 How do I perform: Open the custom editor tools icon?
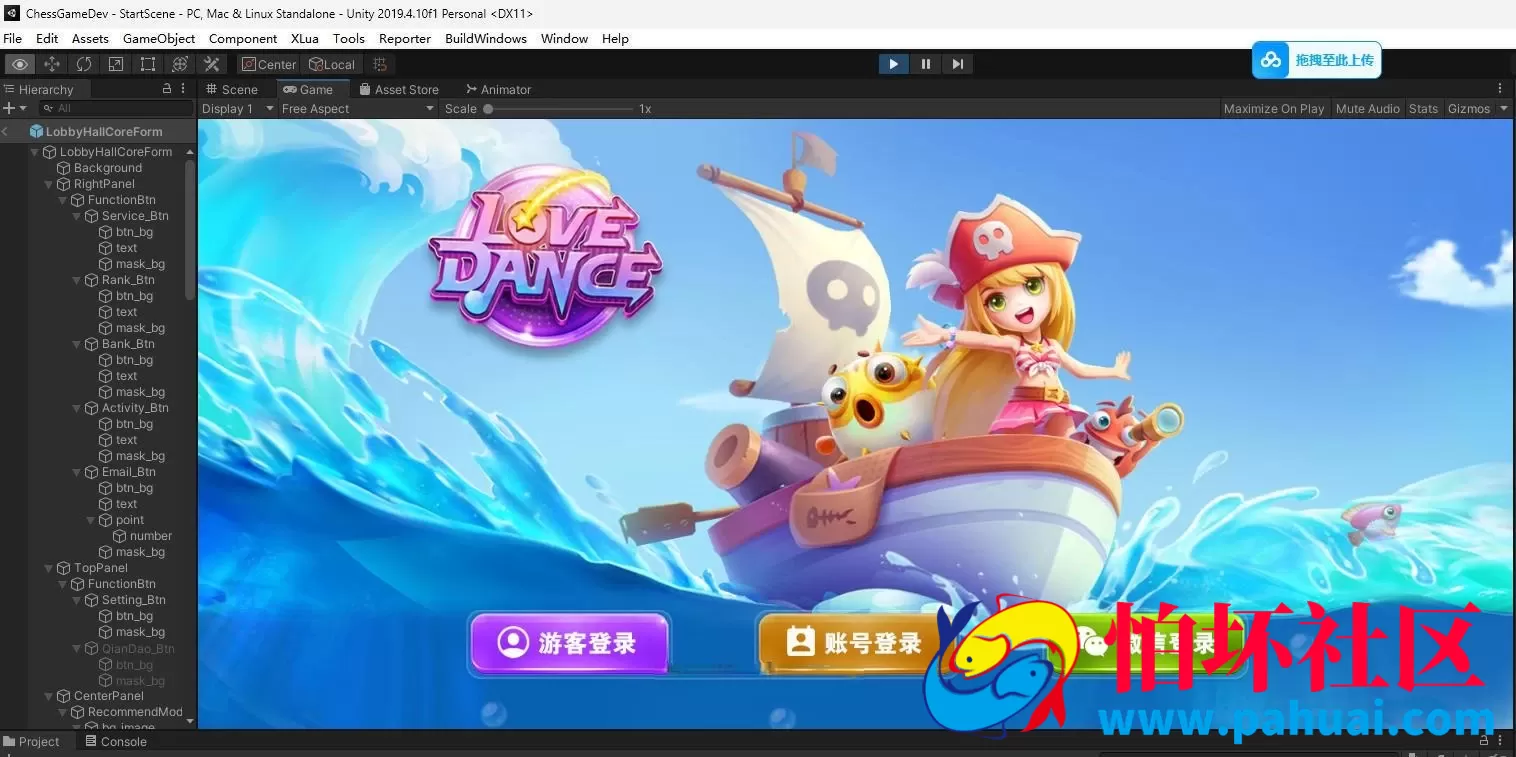[x=212, y=64]
